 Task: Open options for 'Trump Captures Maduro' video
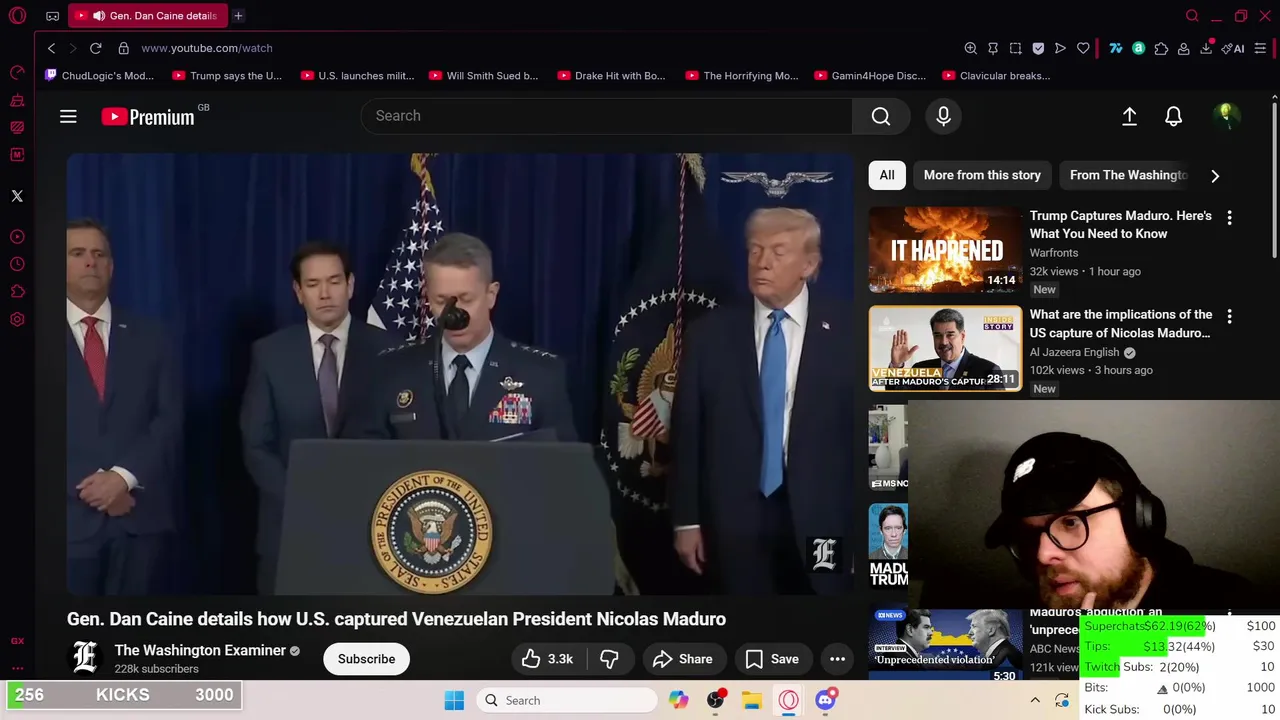1229,217
